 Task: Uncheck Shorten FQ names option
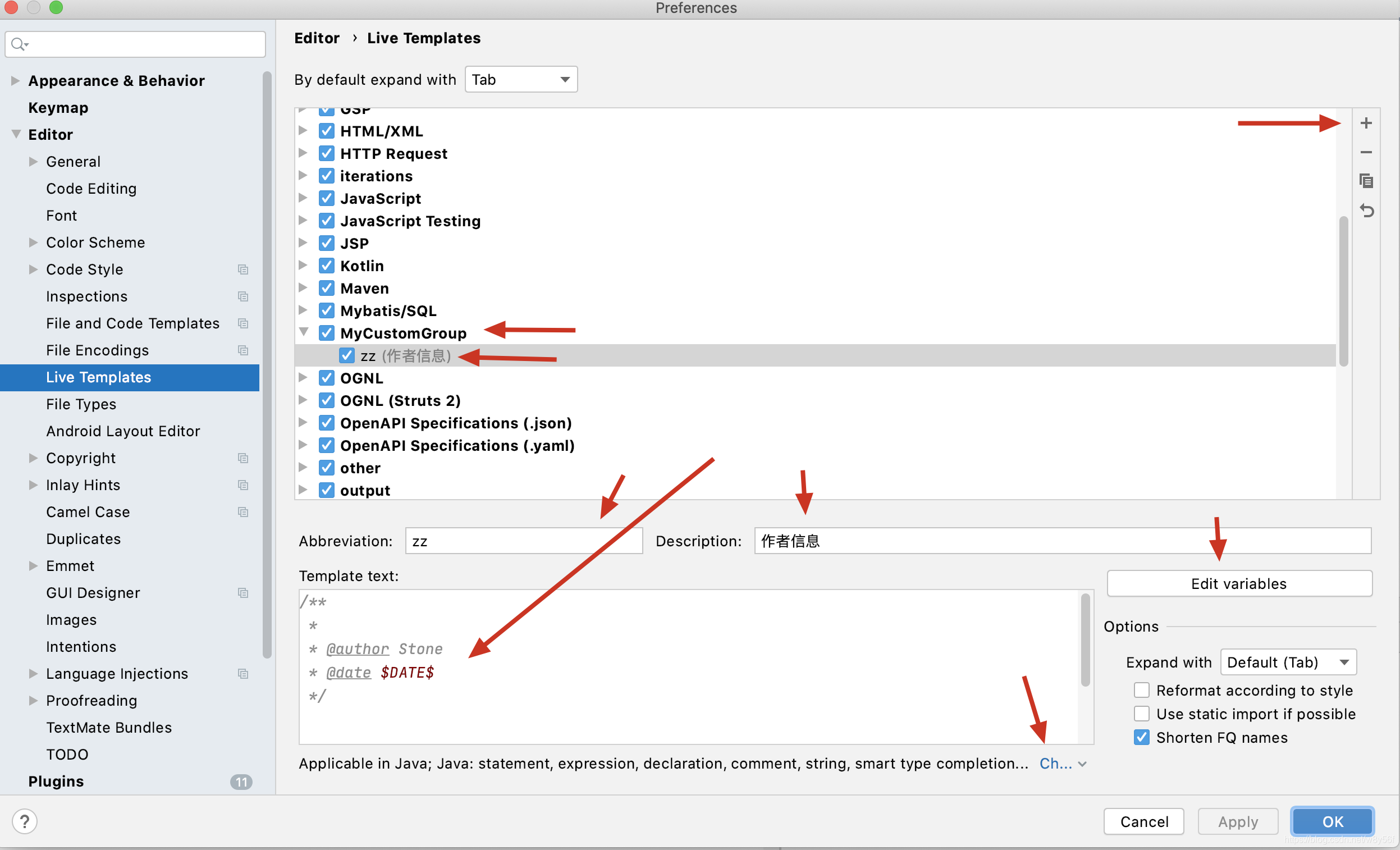click(1141, 737)
